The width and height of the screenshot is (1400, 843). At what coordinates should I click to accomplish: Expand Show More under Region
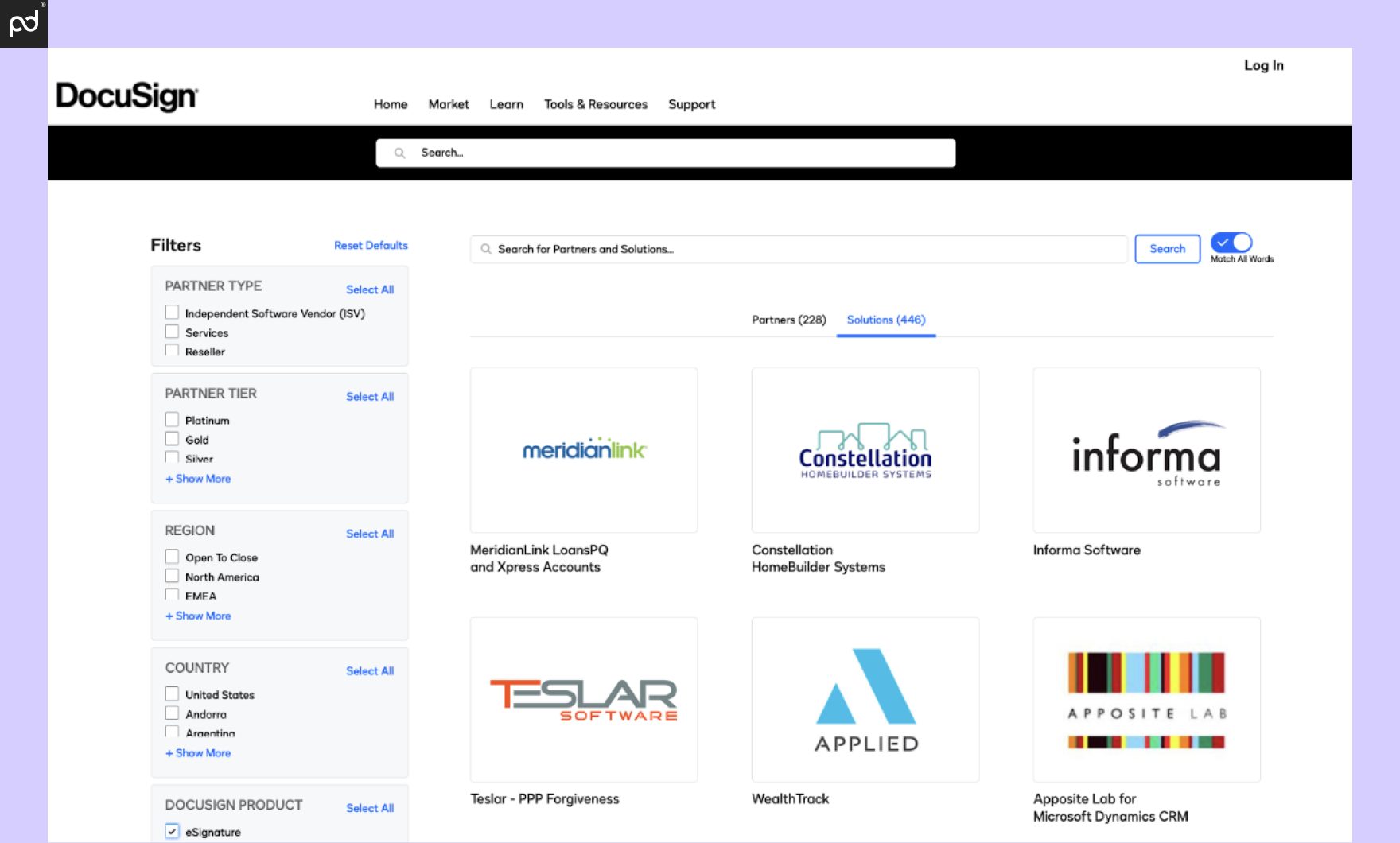pyautogui.click(x=198, y=616)
